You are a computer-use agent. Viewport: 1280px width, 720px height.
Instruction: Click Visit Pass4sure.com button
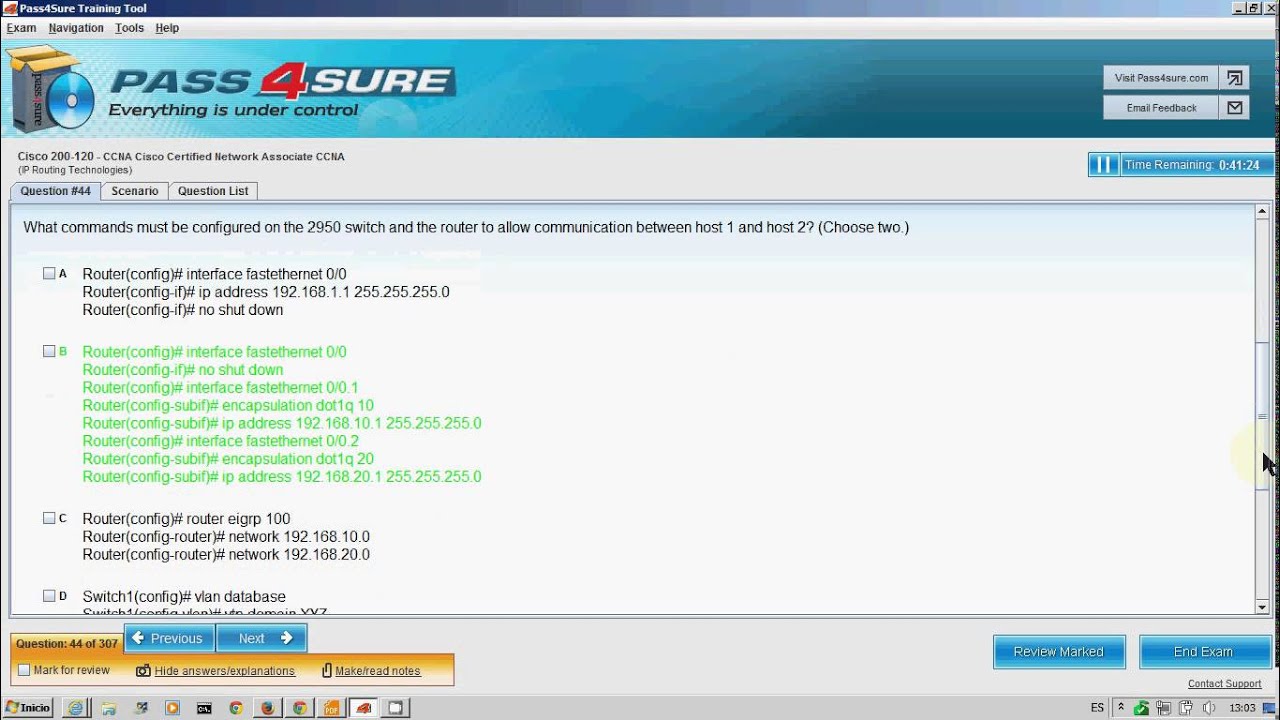click(1161, 78)
